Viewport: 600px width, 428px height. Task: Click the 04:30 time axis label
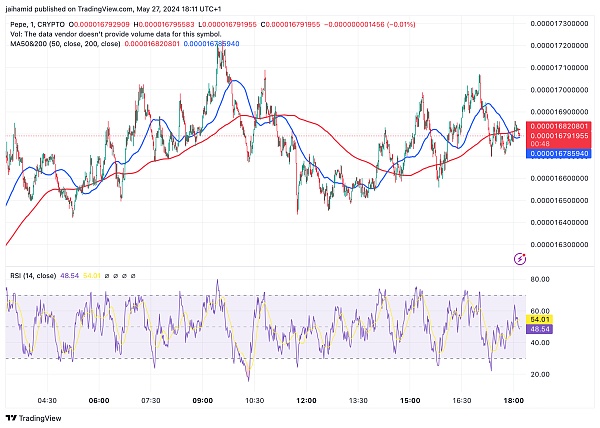point(47,398)
